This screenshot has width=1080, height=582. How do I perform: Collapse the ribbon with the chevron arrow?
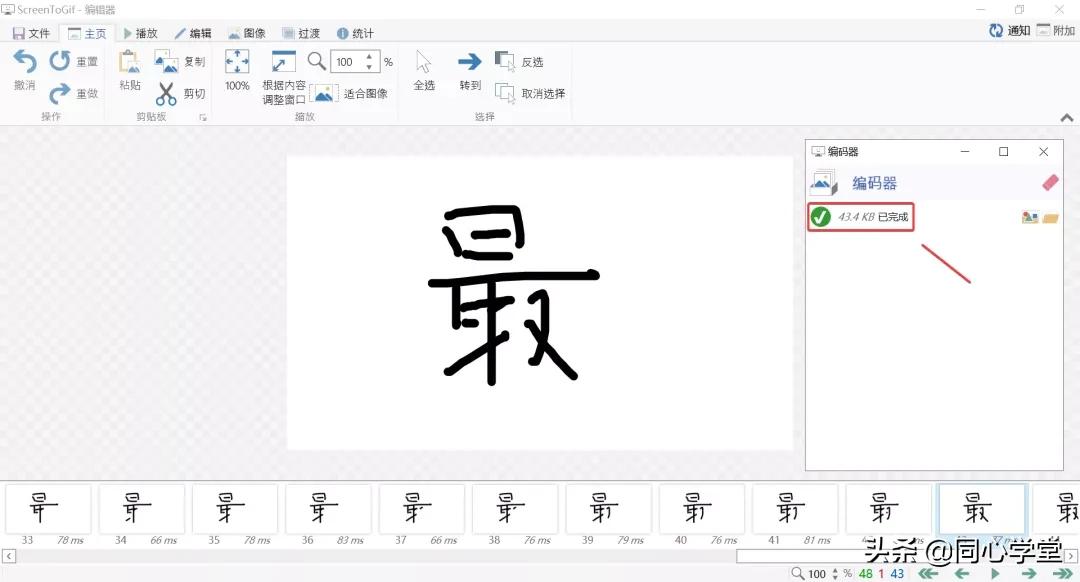(1066, 117)
